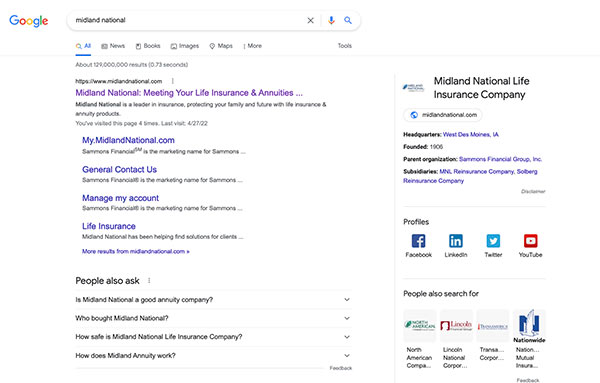Expand 'Who bought Midland National?' question
The width and height of the screenshot is (600, 383).
214,318
